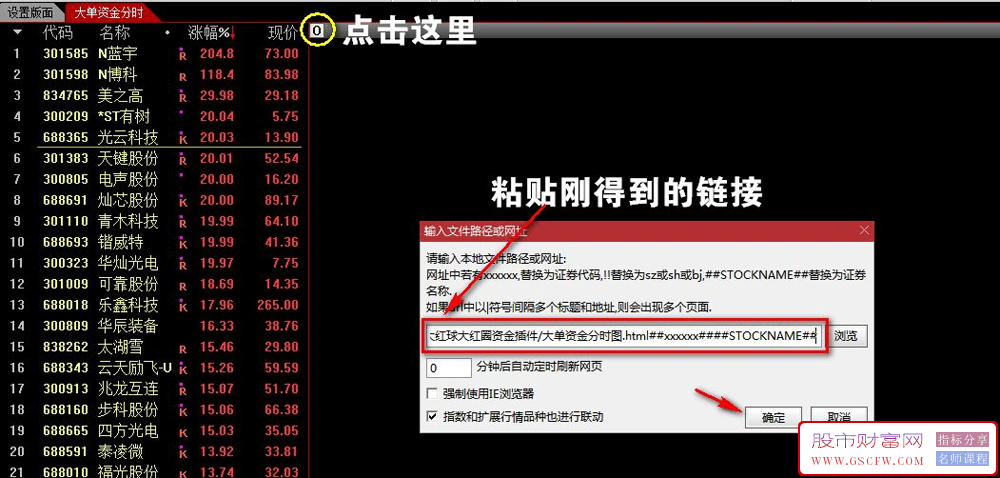
Task: Click the 73.00 price of N蓝宇
Action: click(282, 54)
